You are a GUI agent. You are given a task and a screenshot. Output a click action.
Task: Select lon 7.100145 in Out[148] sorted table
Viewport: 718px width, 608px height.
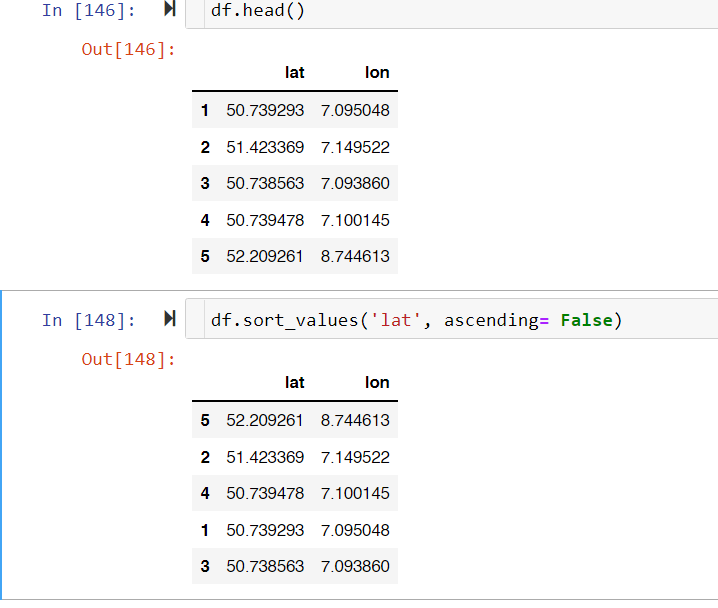click(355, 493)
